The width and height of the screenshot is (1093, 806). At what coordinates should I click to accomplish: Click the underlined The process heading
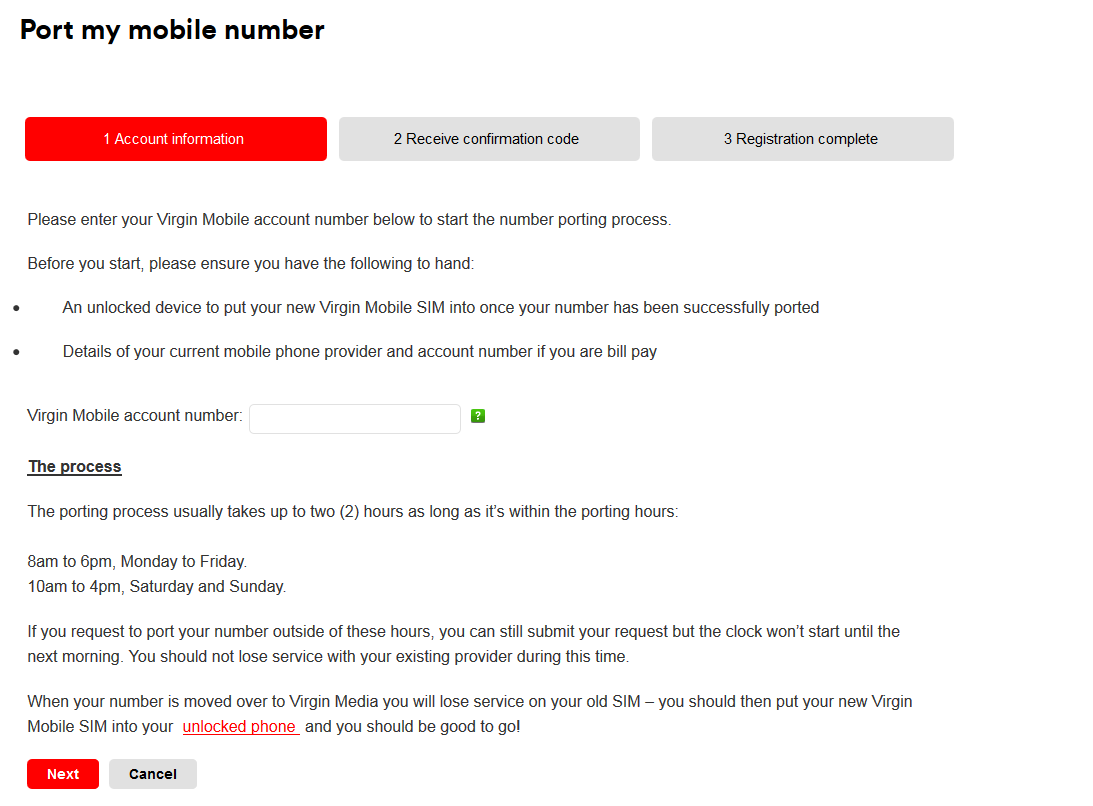[75, 466]
